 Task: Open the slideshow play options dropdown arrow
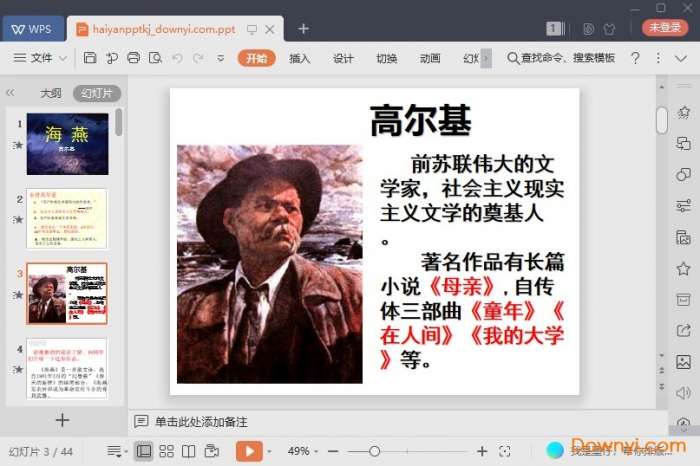(269, 452)
